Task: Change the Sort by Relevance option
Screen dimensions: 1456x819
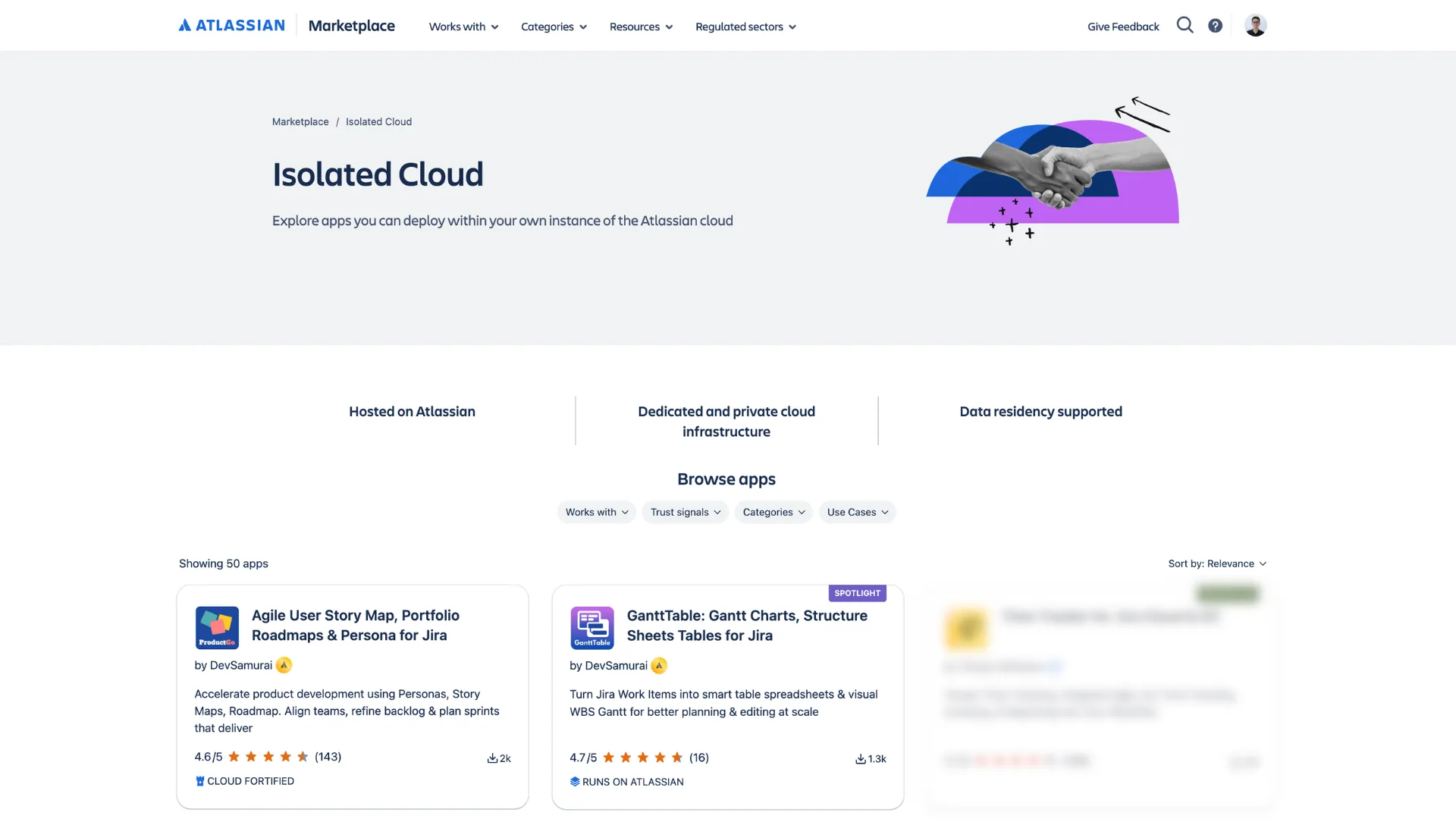Action: 1217,563
